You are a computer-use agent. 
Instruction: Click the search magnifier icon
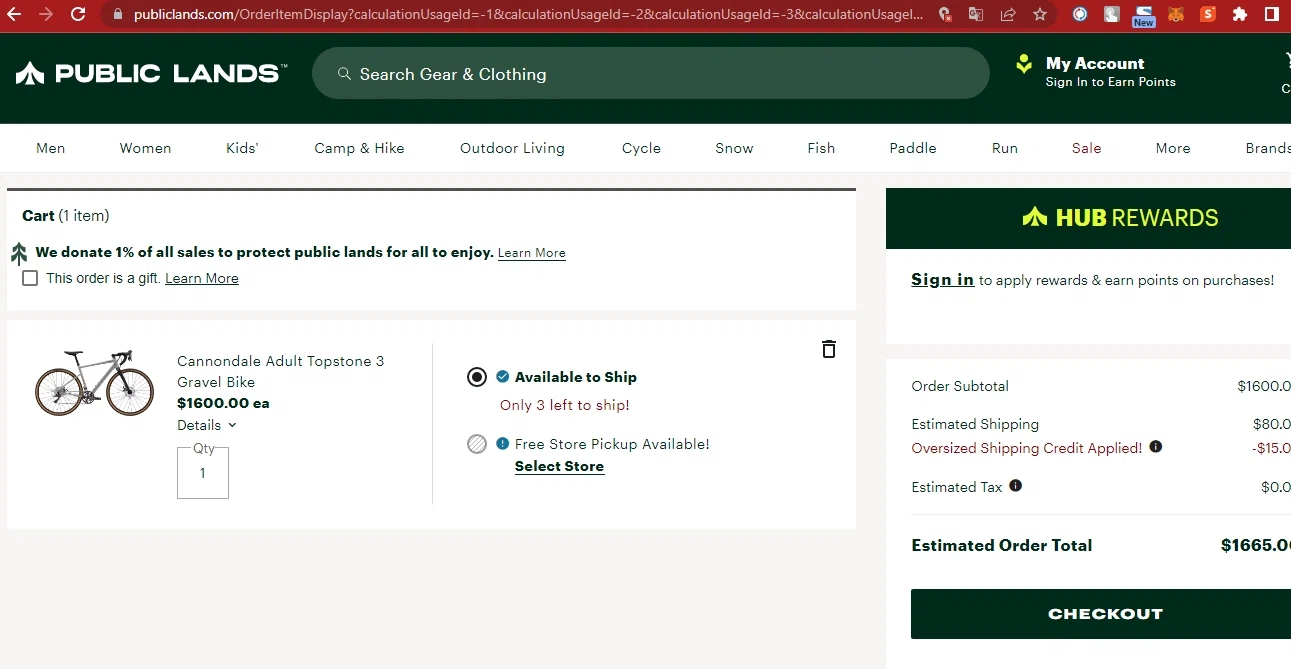point(344,74)
